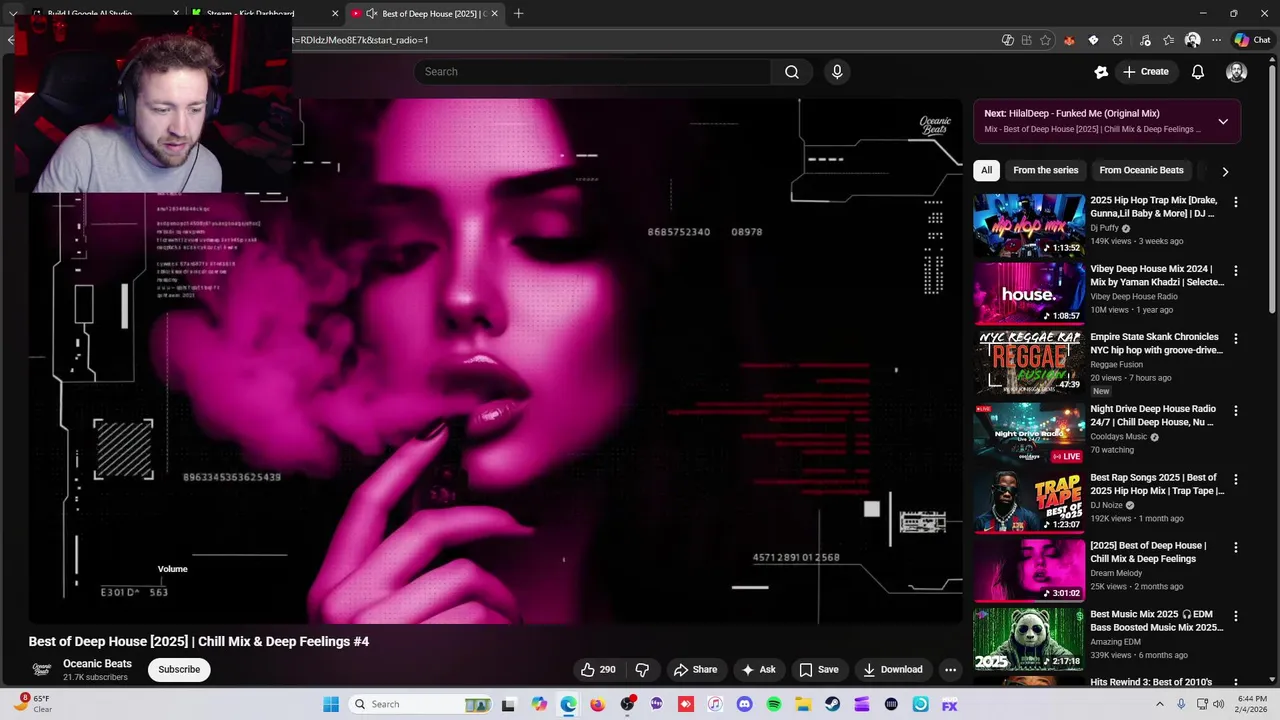Open YouTube notifications bell
This screenshot has width=1280, height=720.
1197,72
